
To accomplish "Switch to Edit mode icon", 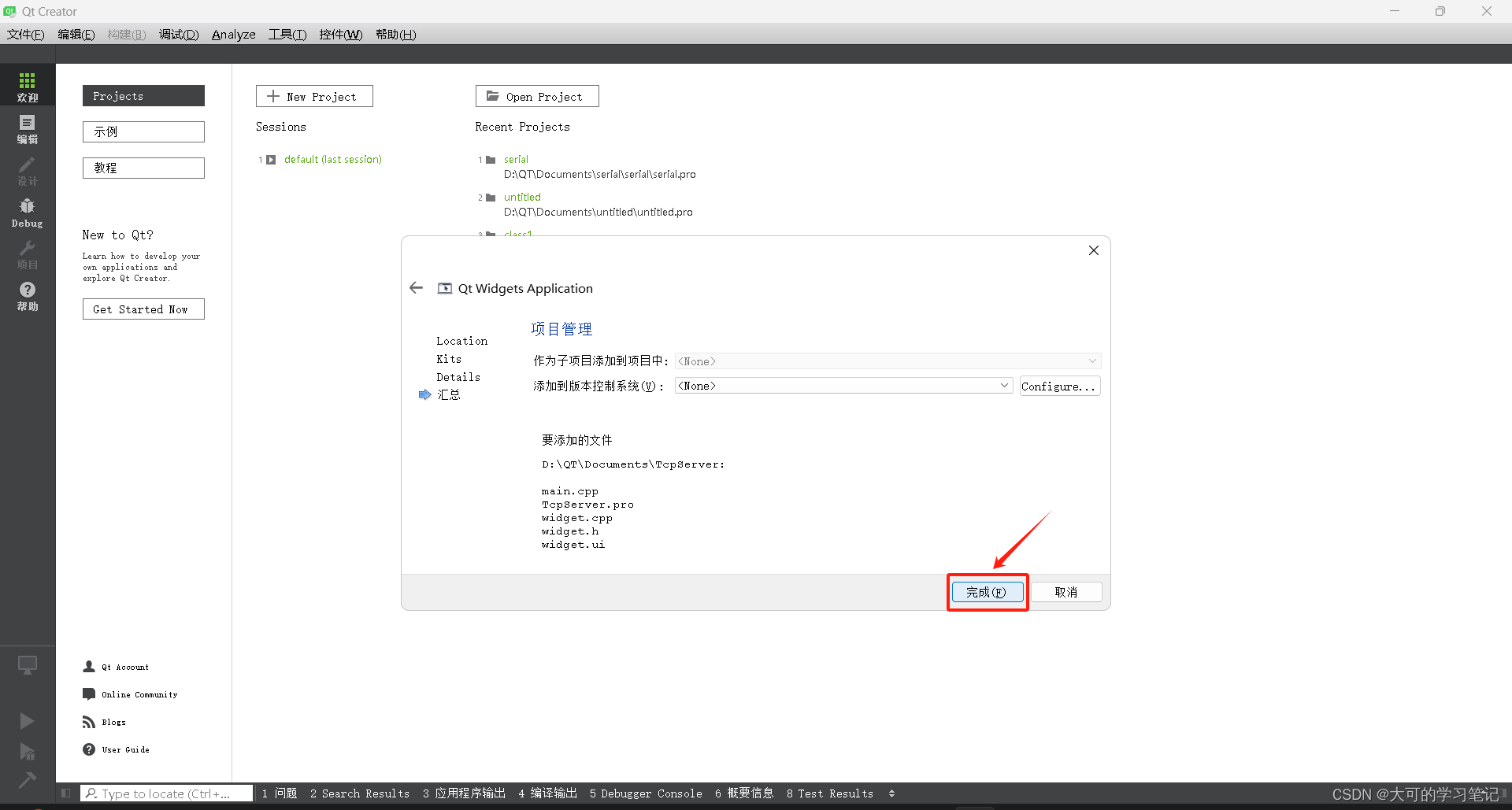I will tap(28, 128).
